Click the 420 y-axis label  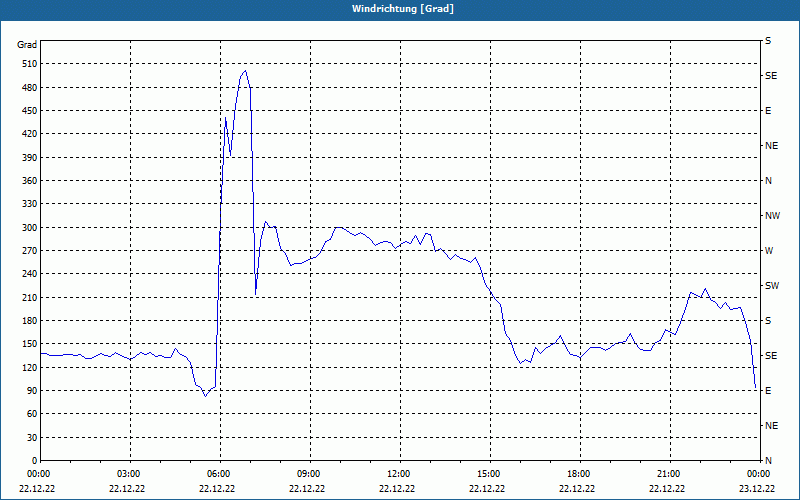(x=31, y=134)
